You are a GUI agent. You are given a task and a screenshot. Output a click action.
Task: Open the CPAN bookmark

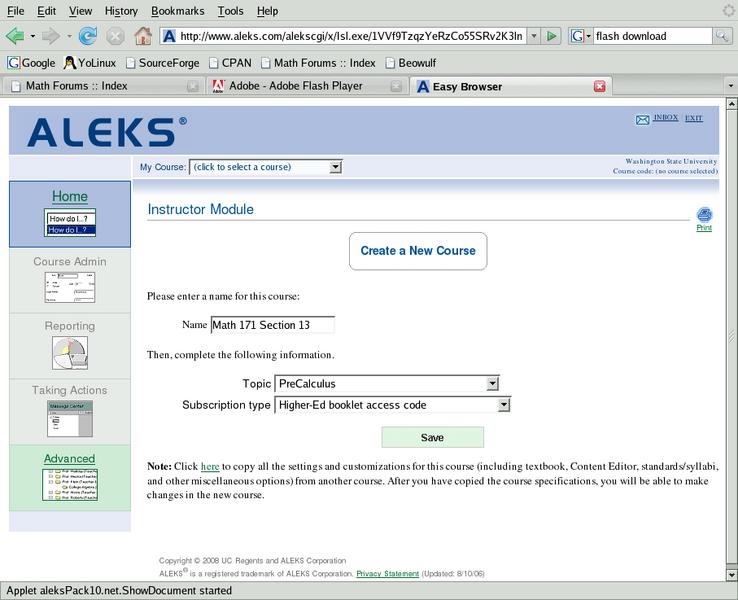click(230, 63)
